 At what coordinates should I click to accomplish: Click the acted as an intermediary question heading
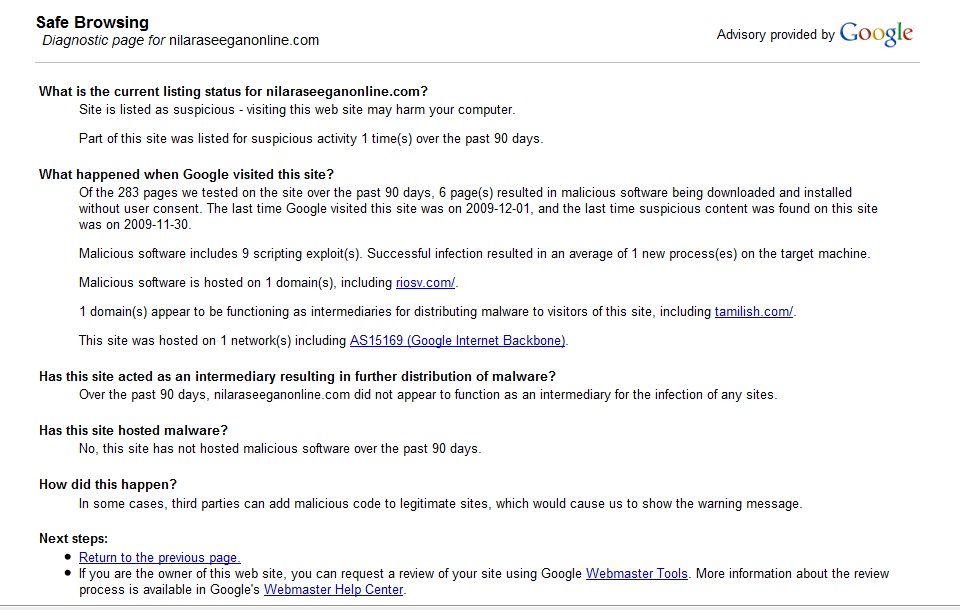point(297,377)
